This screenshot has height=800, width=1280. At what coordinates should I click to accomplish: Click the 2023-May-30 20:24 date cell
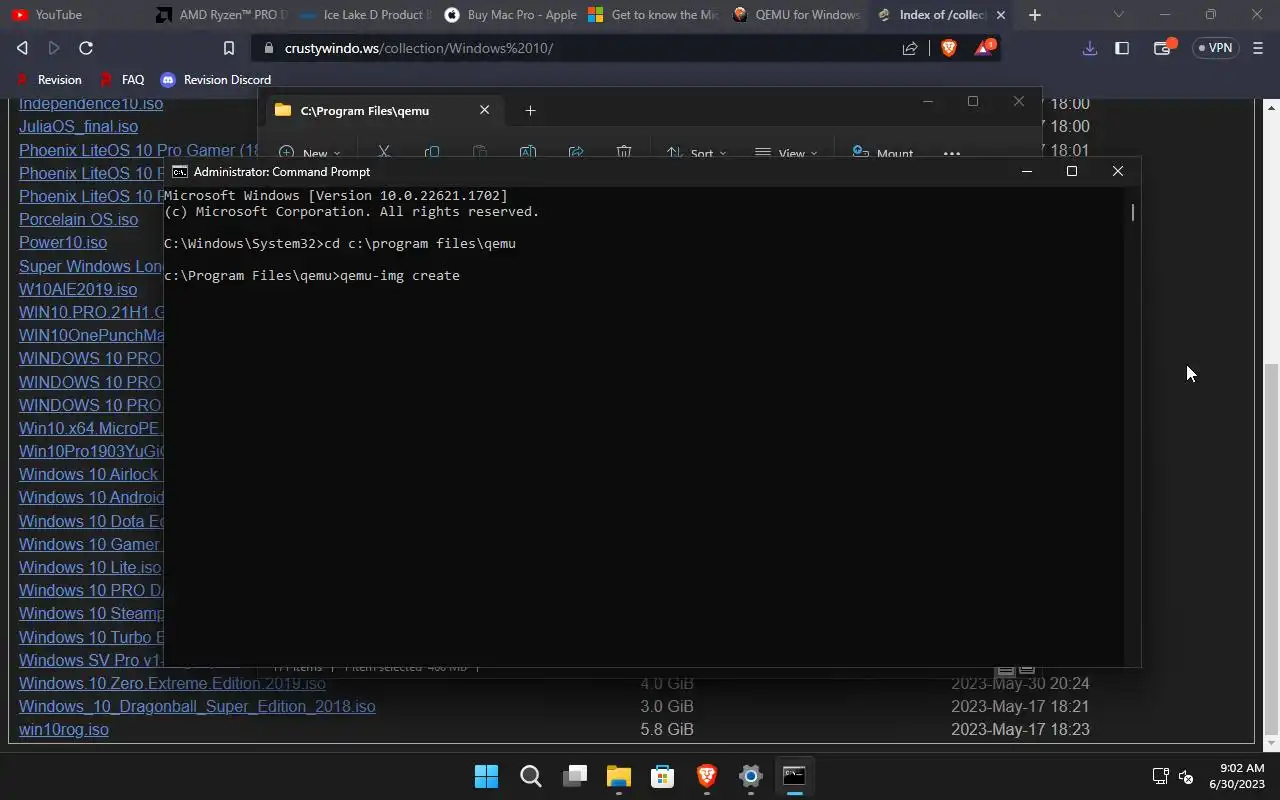coord(1020,683)
